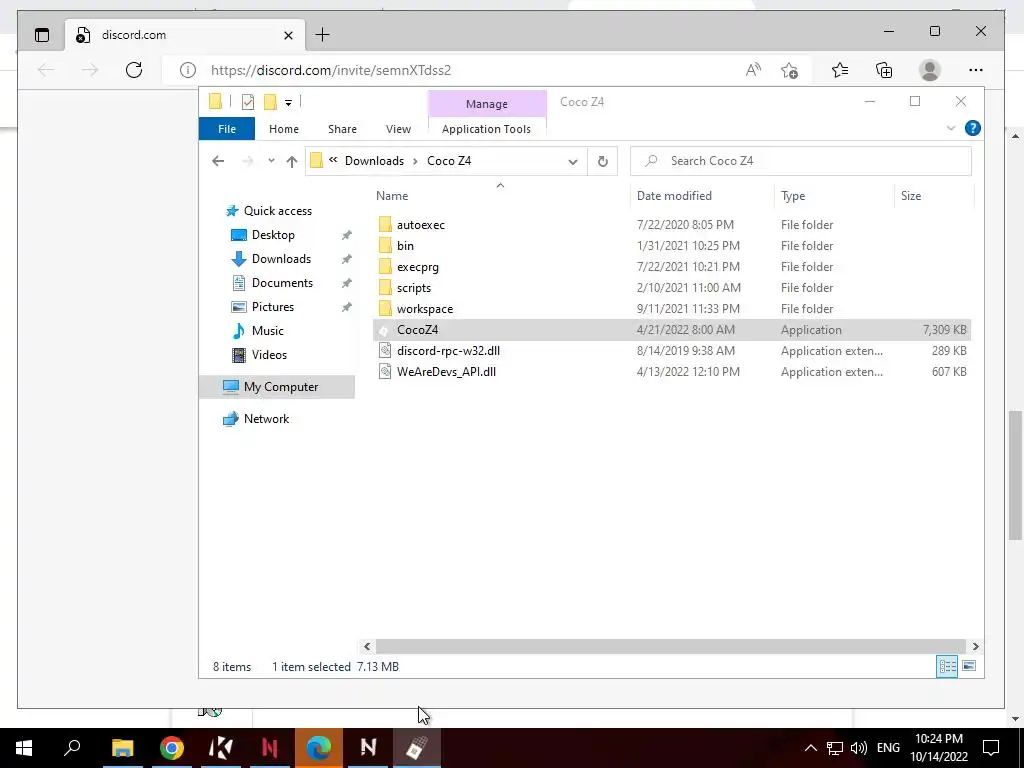Click the Manage contextual tab
The width and height of the screenshot is (1024, 768).
[x=487, y=104]
